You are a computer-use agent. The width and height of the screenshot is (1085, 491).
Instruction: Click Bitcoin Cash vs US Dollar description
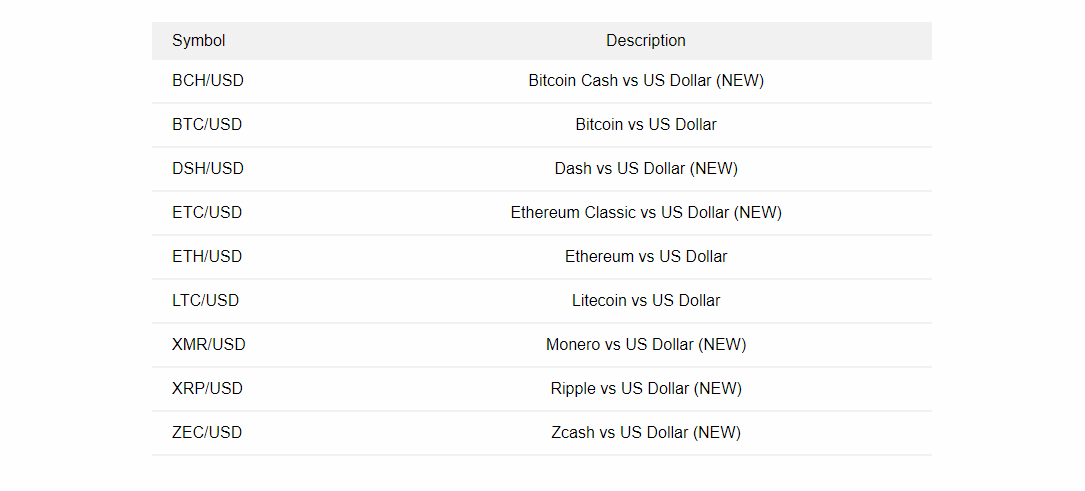click(646, 81)
